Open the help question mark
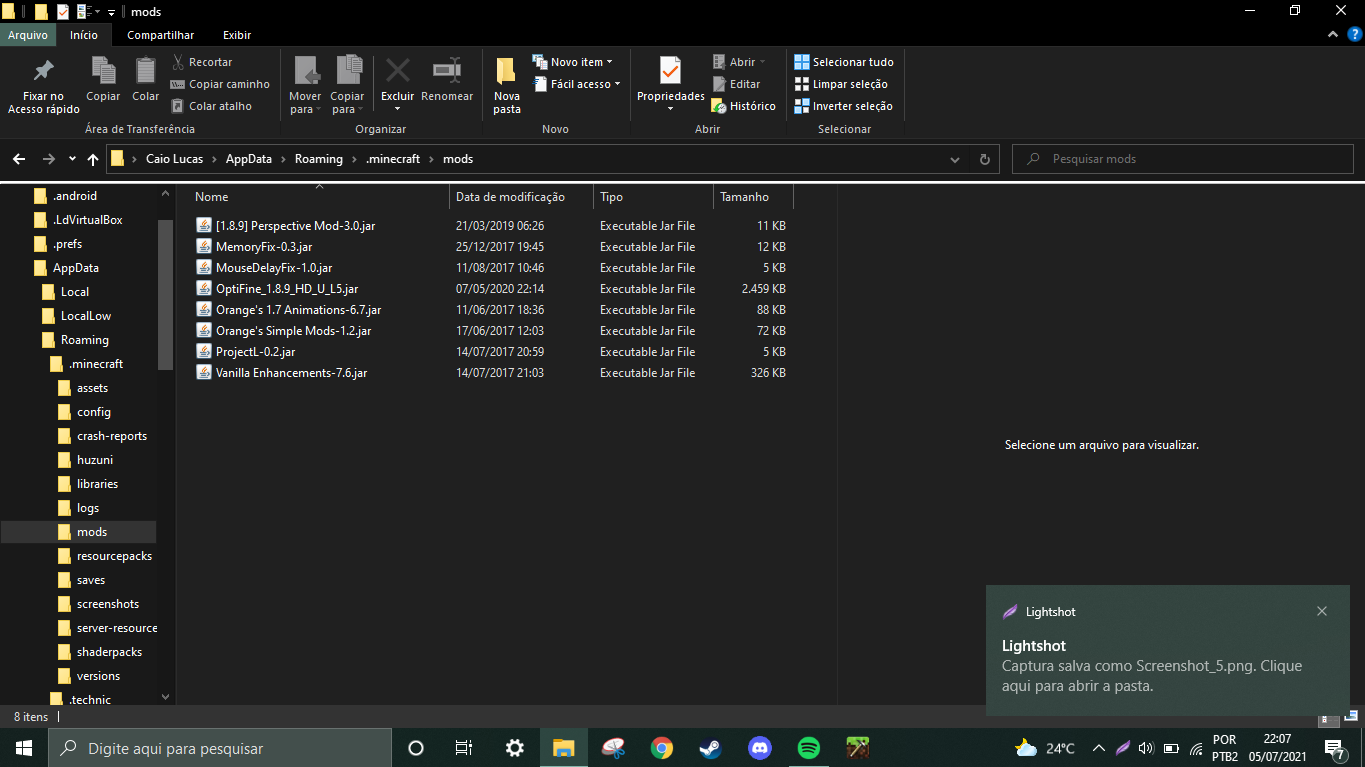The width and height of the screenshot is (1365, 767). (x=1353, y=34)
